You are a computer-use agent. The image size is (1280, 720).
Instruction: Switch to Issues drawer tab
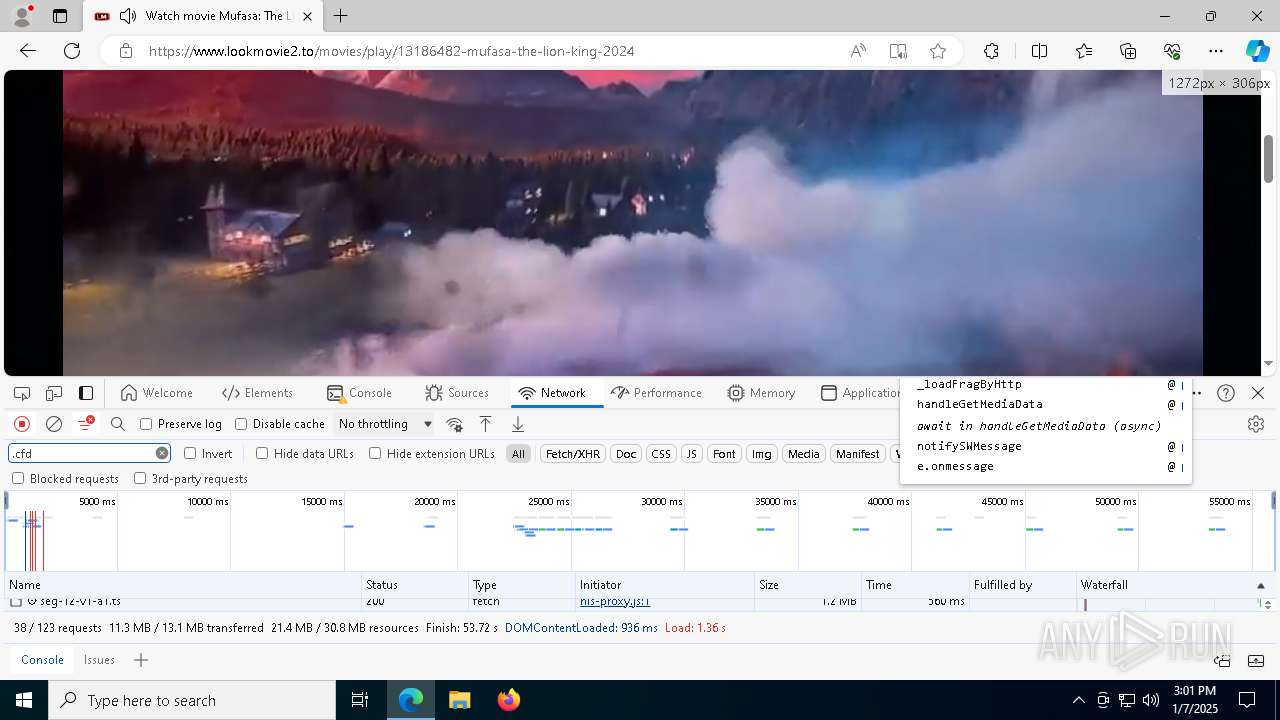point(99,660)
